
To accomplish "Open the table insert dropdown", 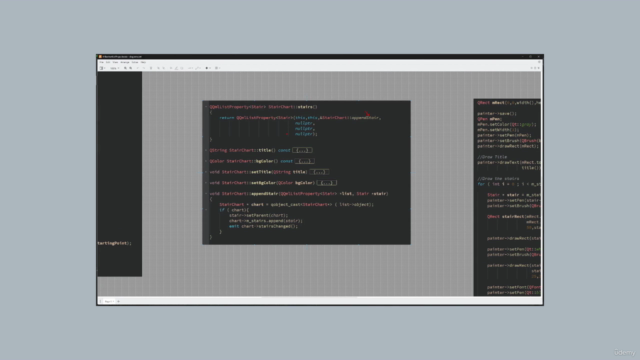I will coord(218,68).
